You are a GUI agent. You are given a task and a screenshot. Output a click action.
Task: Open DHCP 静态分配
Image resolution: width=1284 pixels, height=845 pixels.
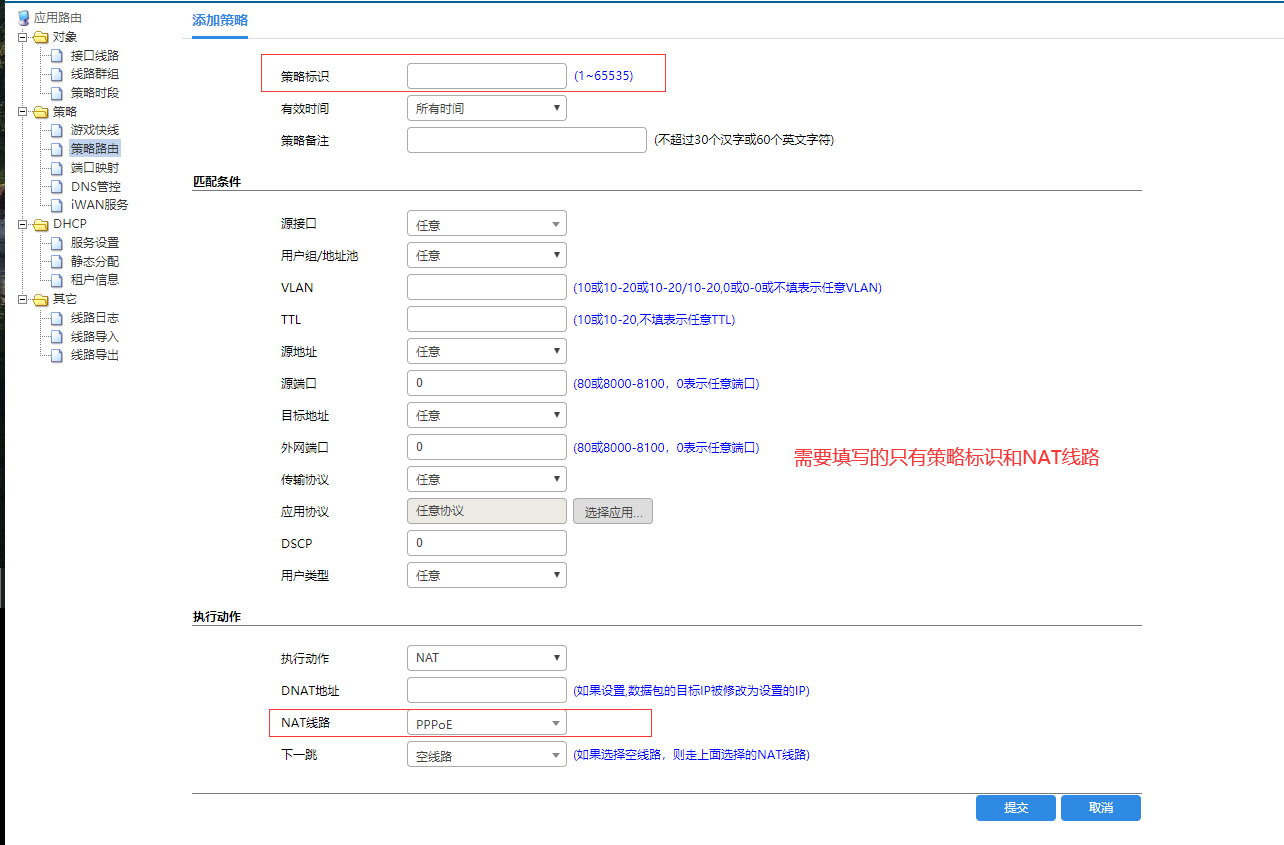click(95, 261)
